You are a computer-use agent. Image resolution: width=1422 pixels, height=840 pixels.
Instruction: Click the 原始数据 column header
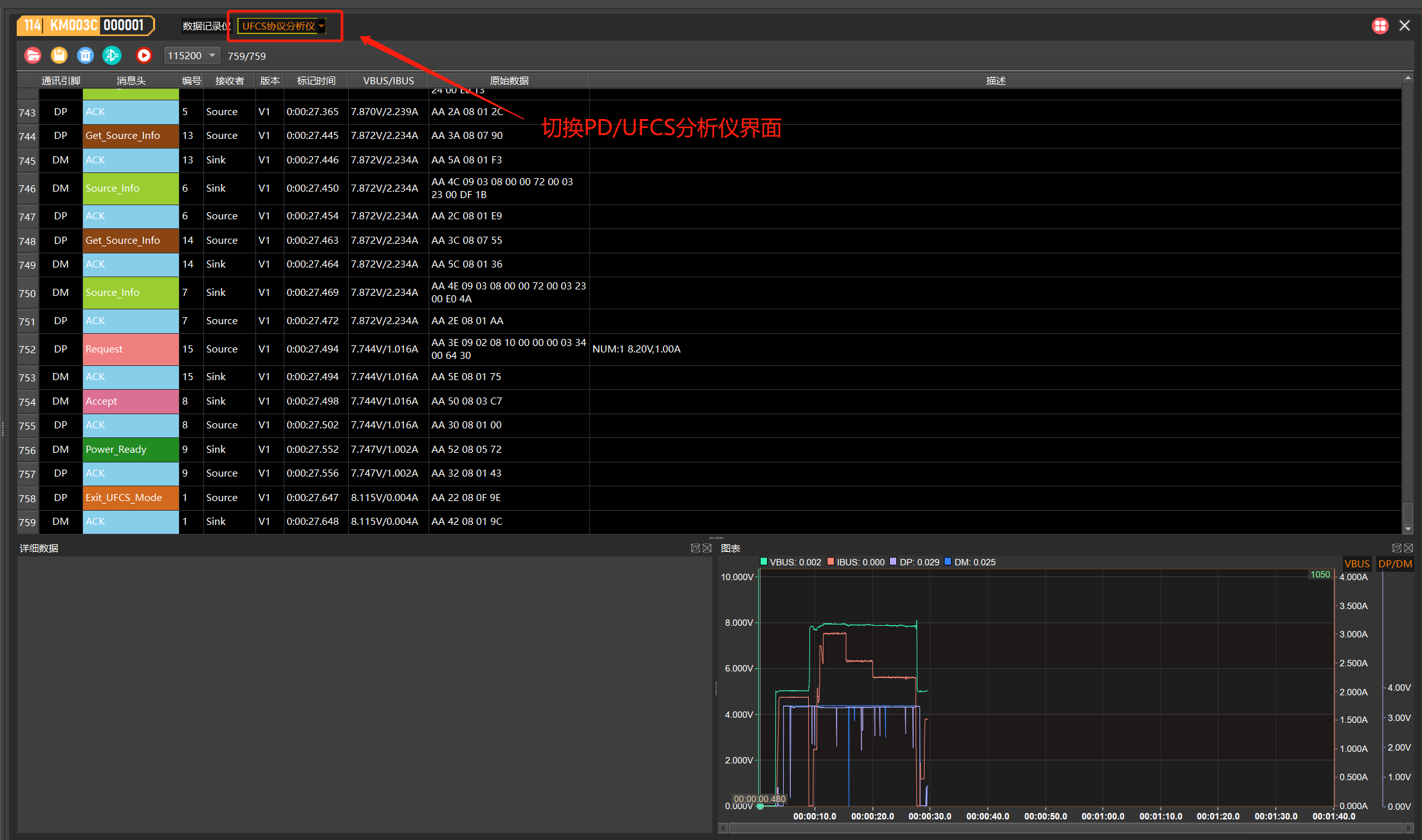(509, 81)
